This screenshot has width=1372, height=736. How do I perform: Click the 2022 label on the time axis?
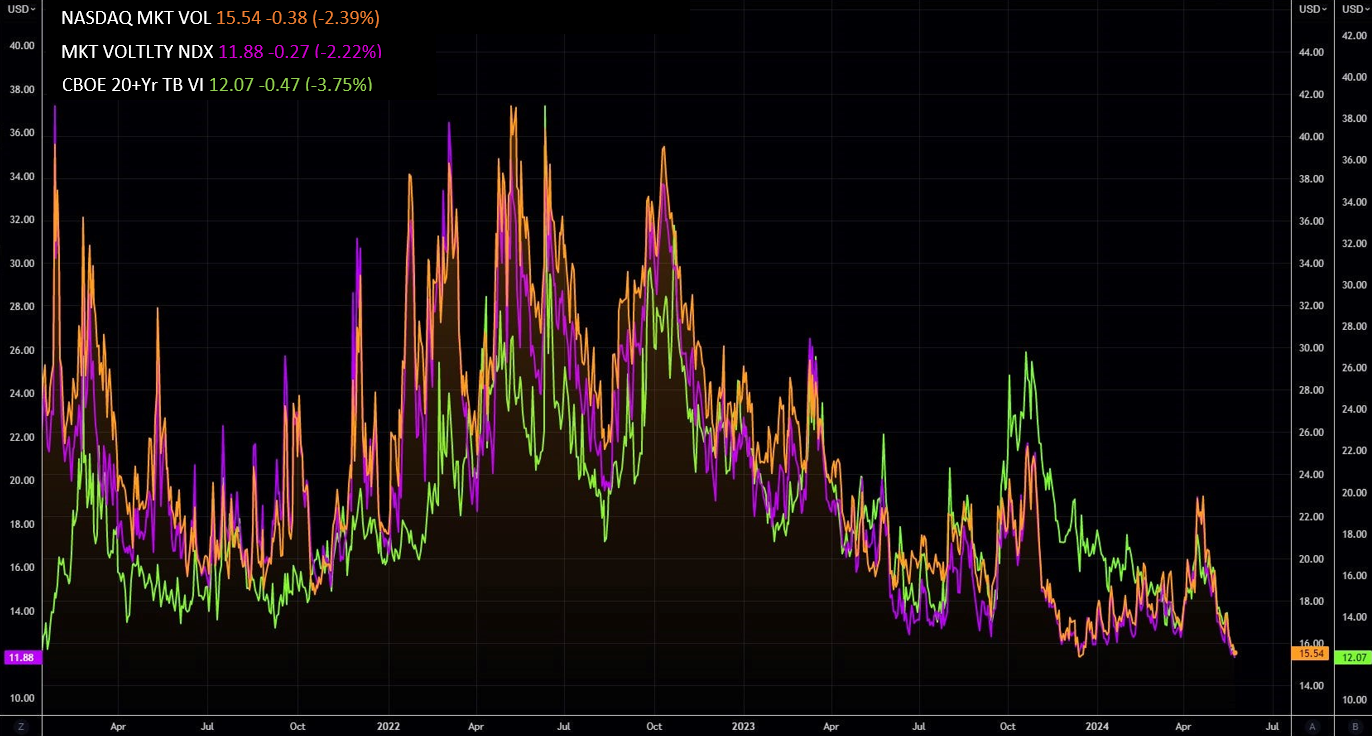pos(388,725)
